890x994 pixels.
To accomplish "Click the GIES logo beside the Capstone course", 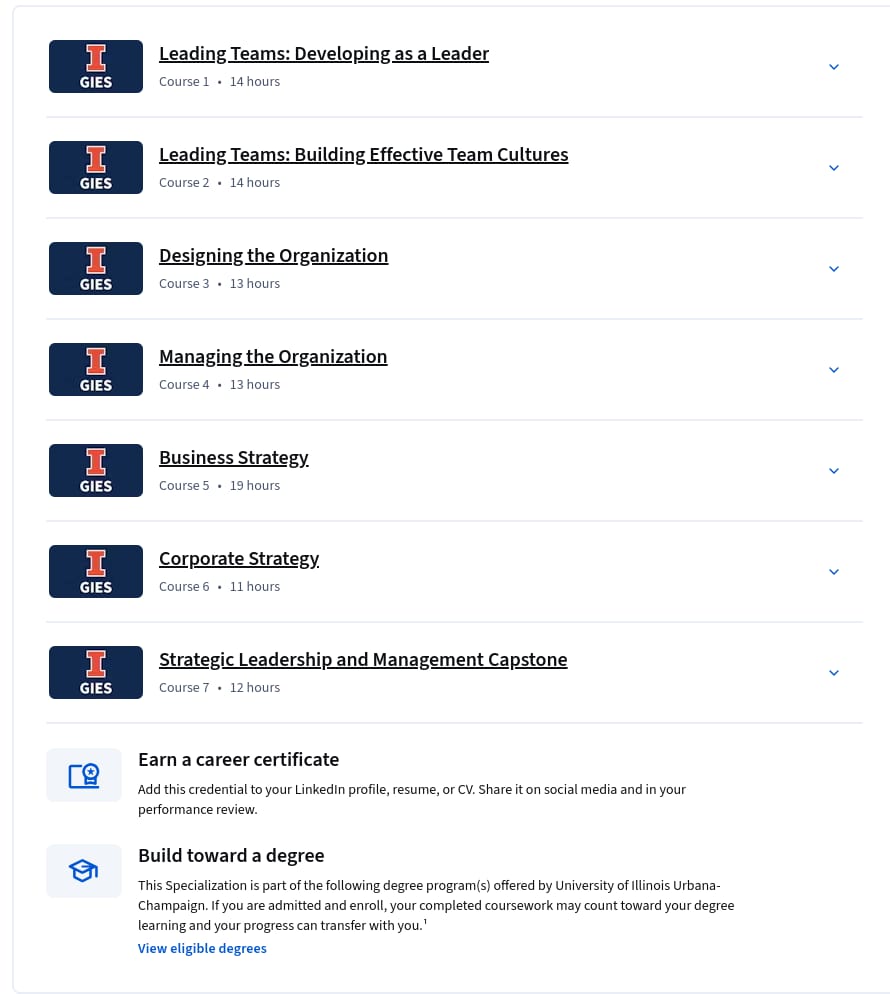I will click(96, 673).
